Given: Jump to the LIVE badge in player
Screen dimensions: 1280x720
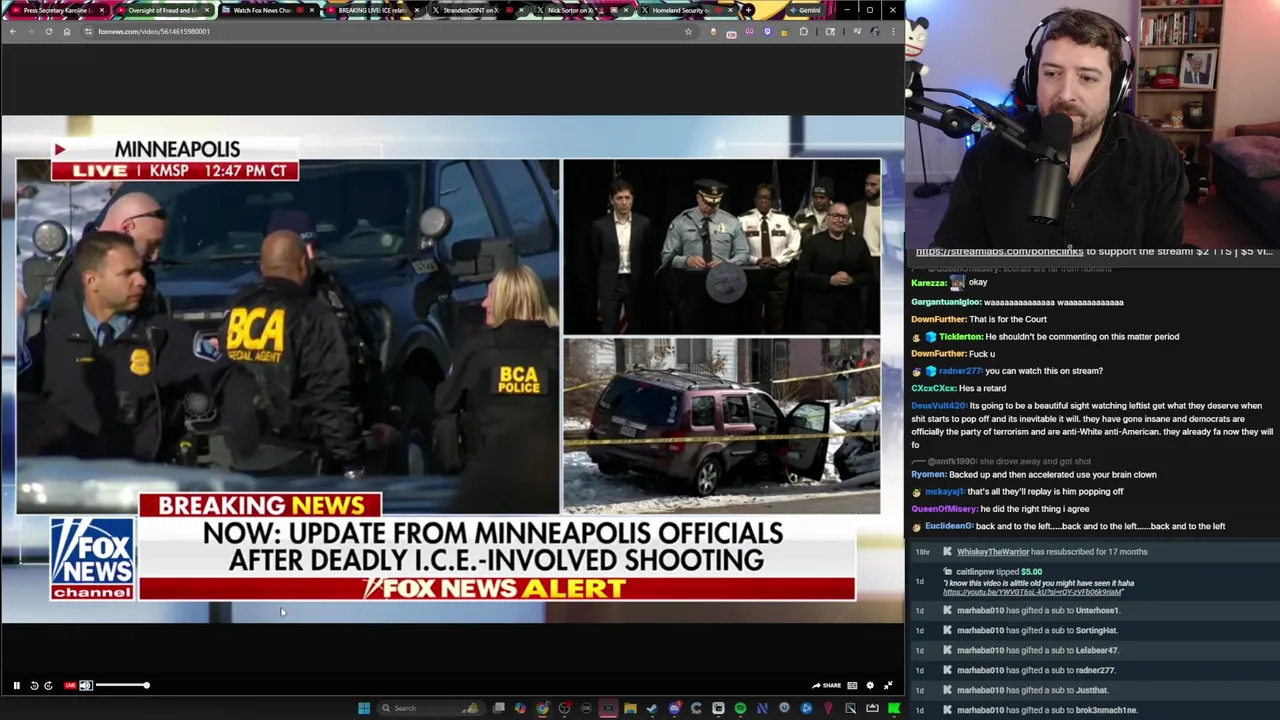Looking at the screenshot, I should [70, 685].
